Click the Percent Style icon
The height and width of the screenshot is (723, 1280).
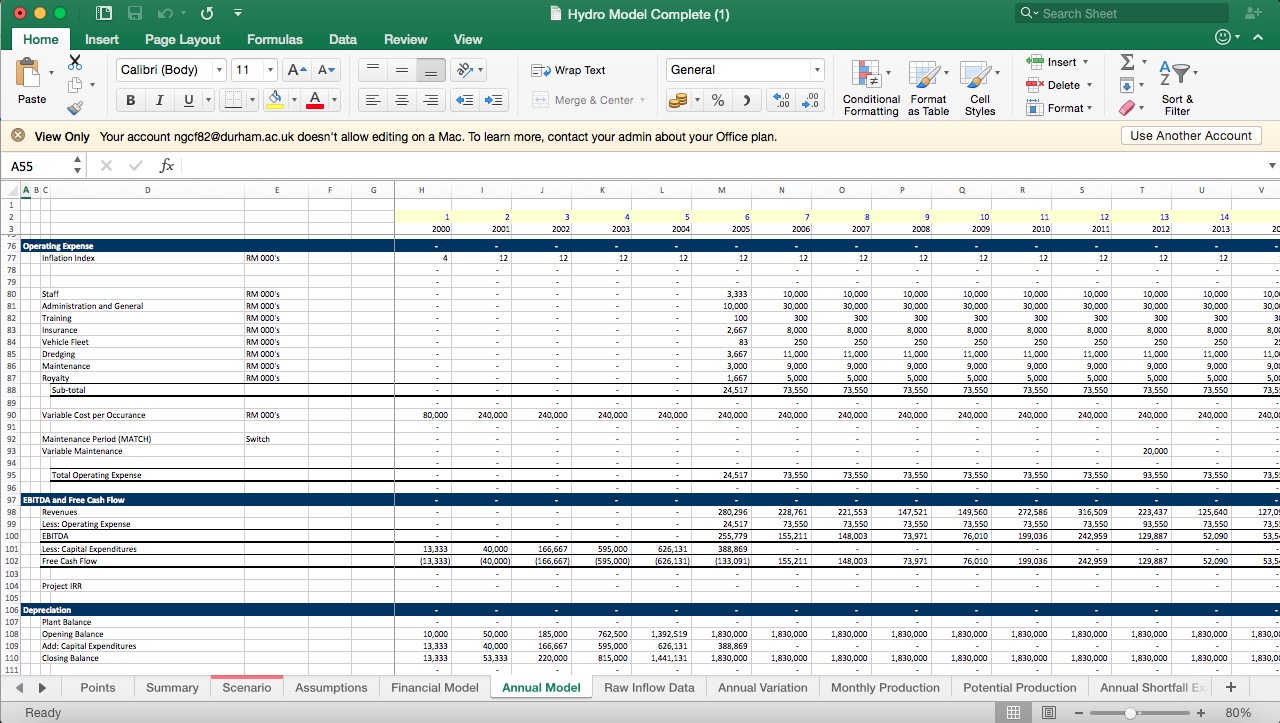[716, 100]
